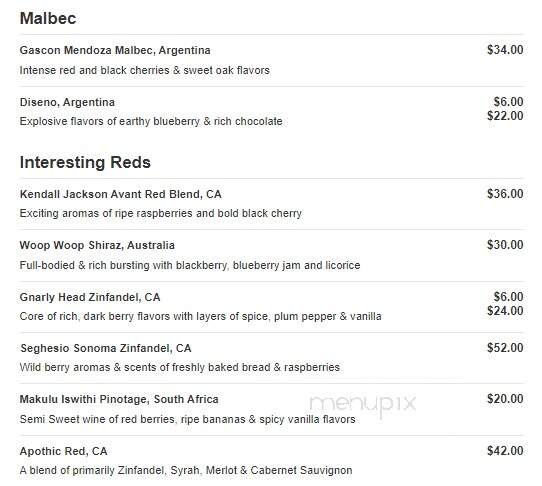Click the $52.00 price for Seghesio

point(505,348)
